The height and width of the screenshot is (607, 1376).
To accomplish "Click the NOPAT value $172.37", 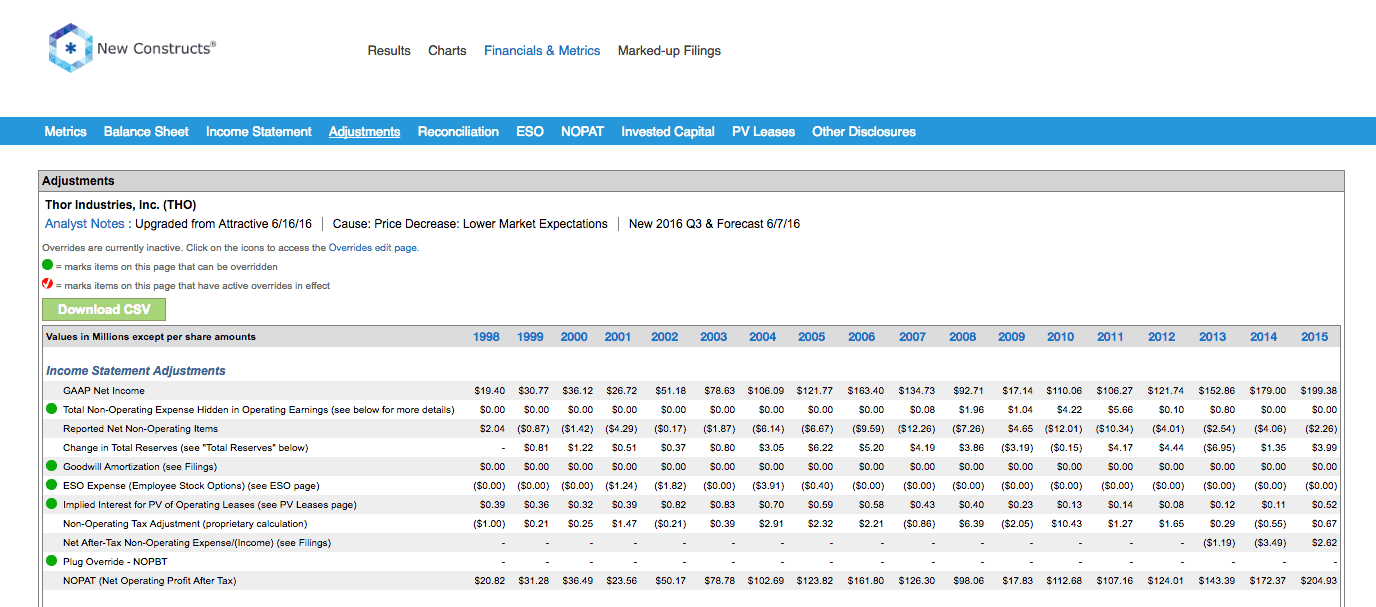I will coord(1268,581).
